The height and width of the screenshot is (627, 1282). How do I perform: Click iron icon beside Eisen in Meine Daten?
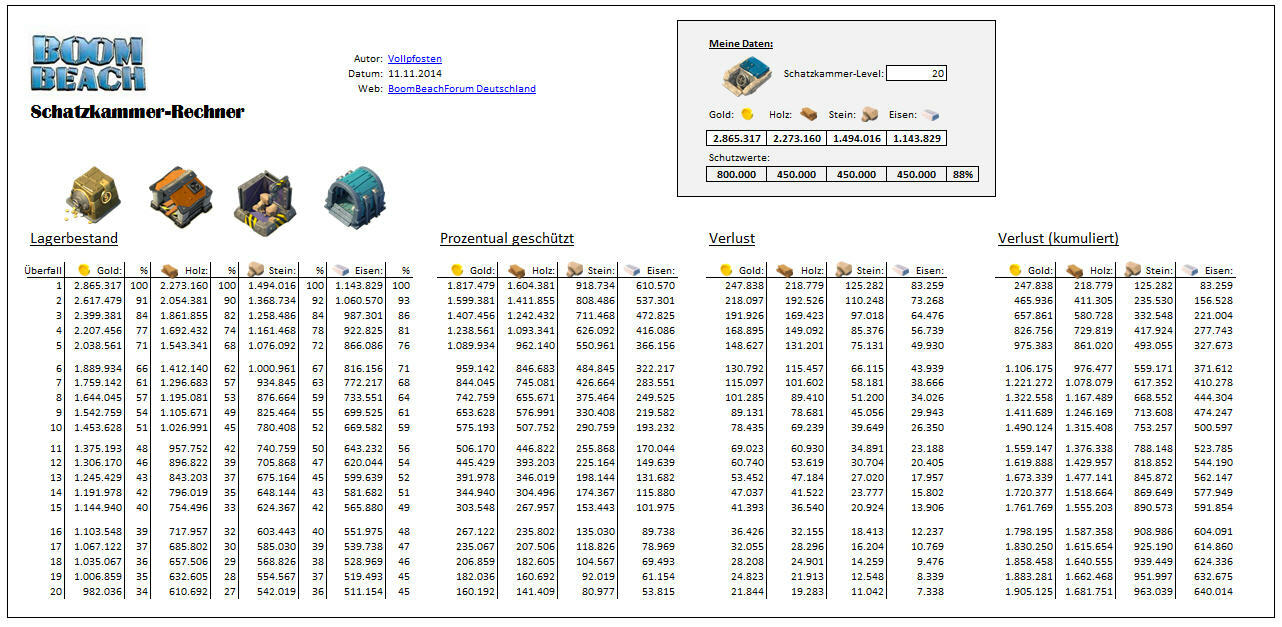(x=931, y=115)
